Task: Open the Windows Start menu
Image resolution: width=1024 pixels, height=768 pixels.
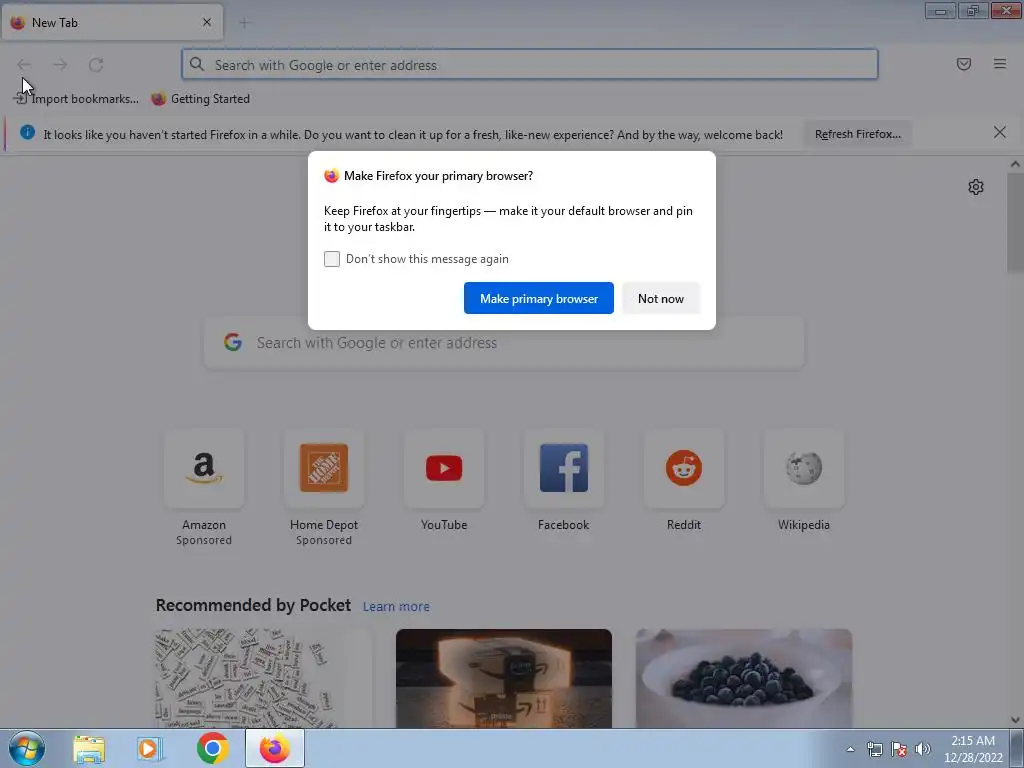Action: 27,748
